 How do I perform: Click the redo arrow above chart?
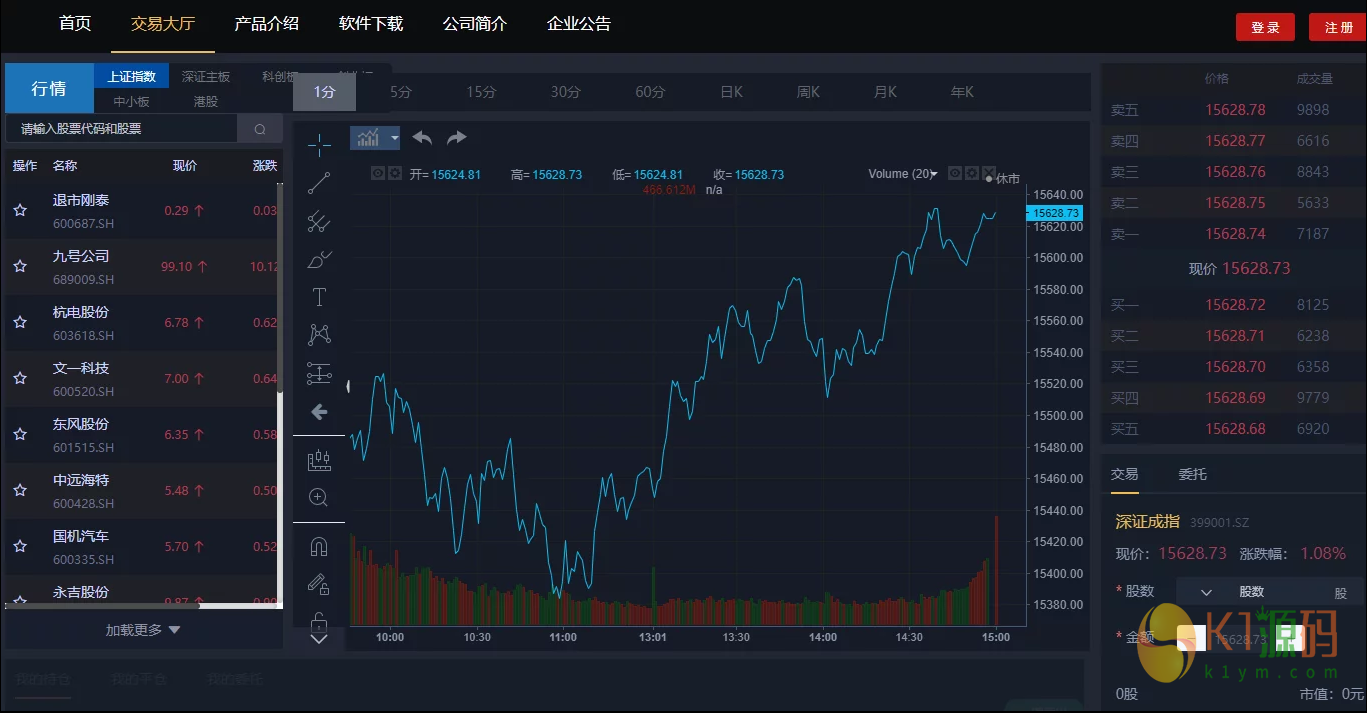point(457,138)
